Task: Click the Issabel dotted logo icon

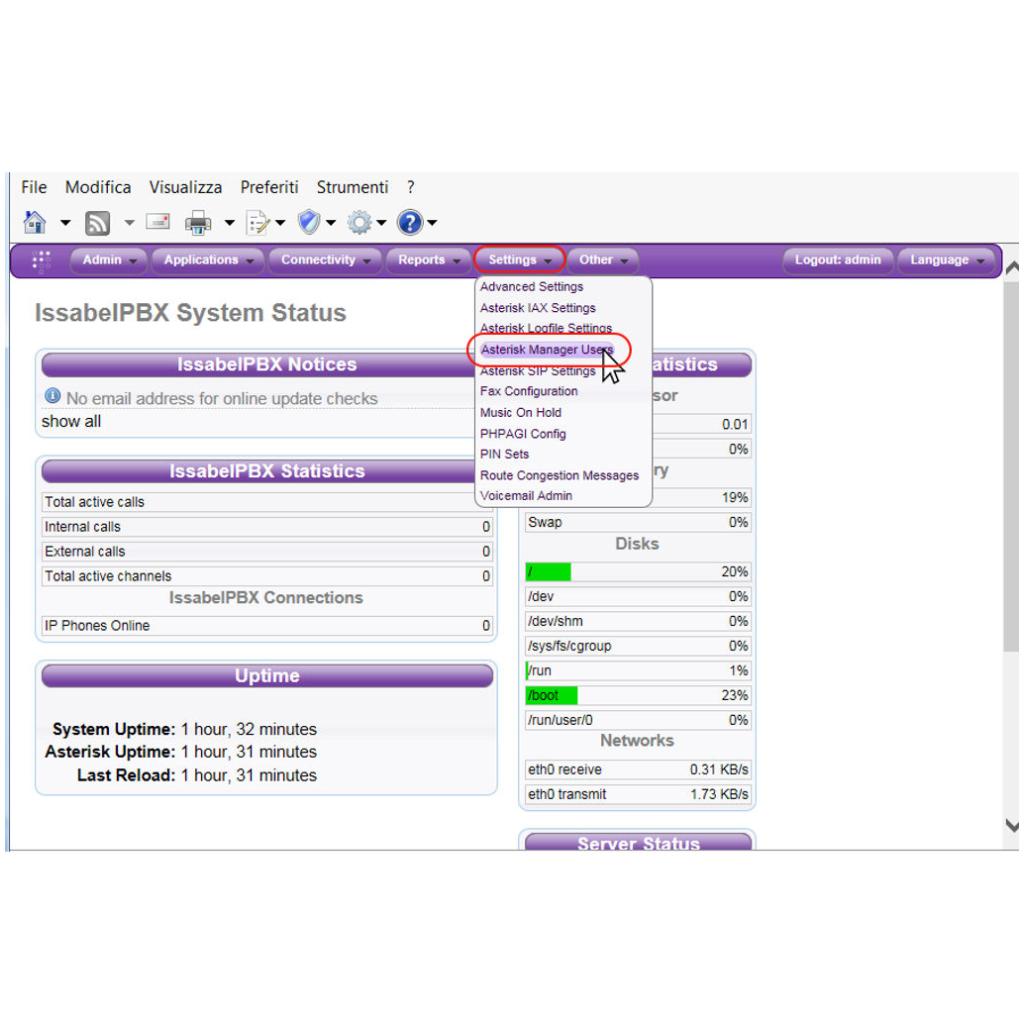Action: (x=41, y=260)
